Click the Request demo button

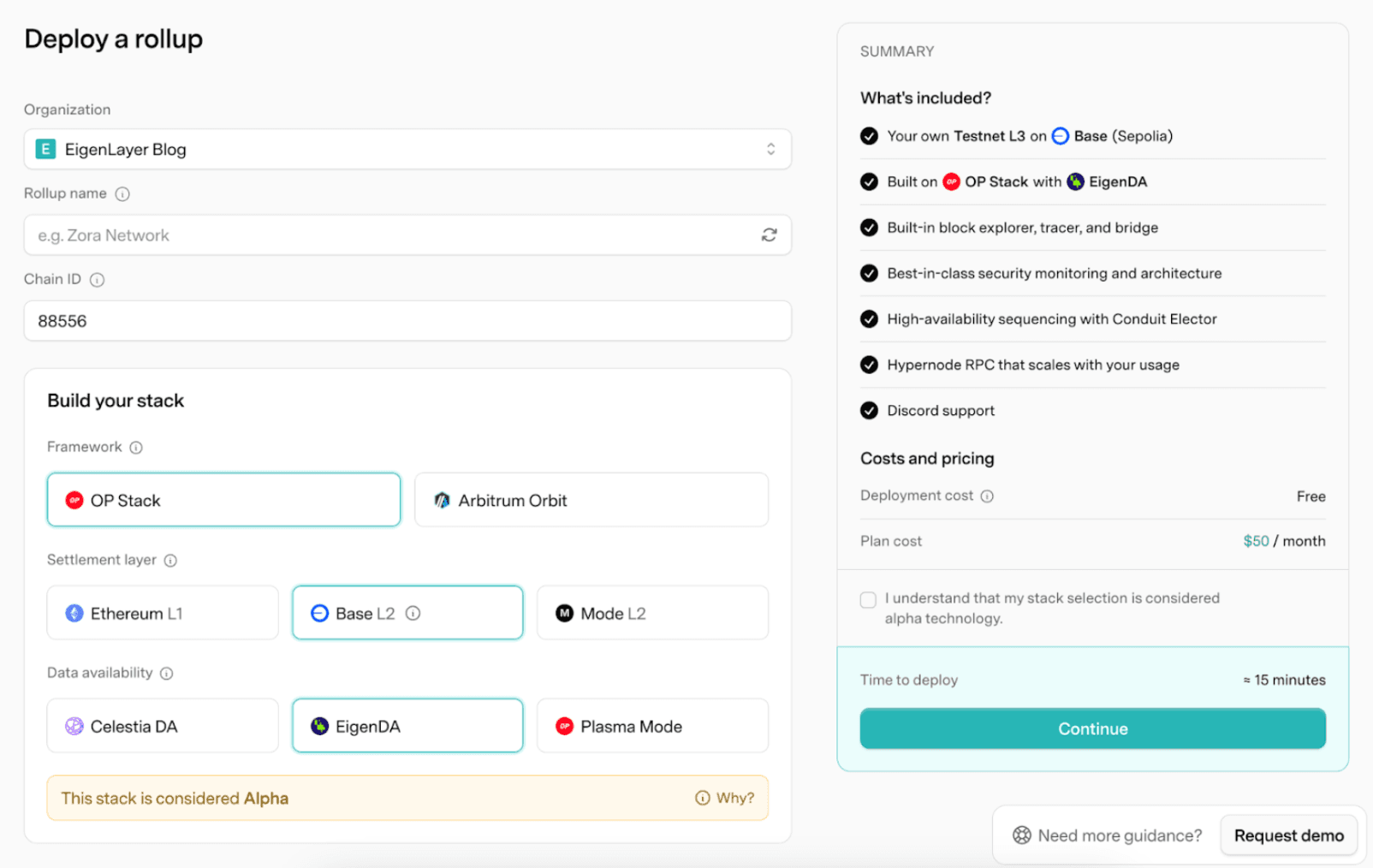(1289, 835)
